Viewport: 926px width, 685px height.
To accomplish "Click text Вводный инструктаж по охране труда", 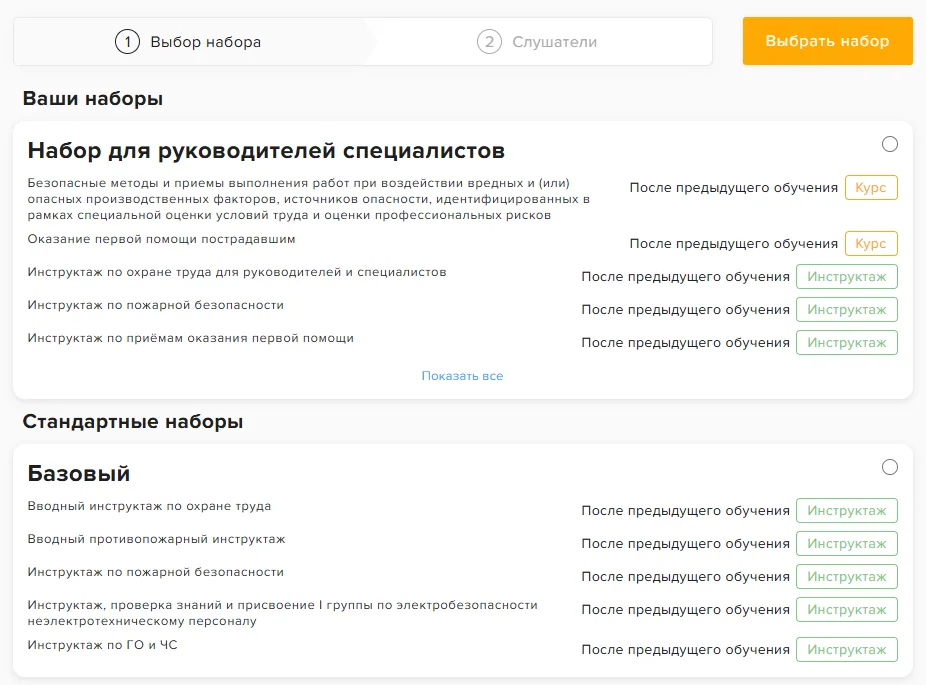I will pyautogui.click(x=149, y=506).
